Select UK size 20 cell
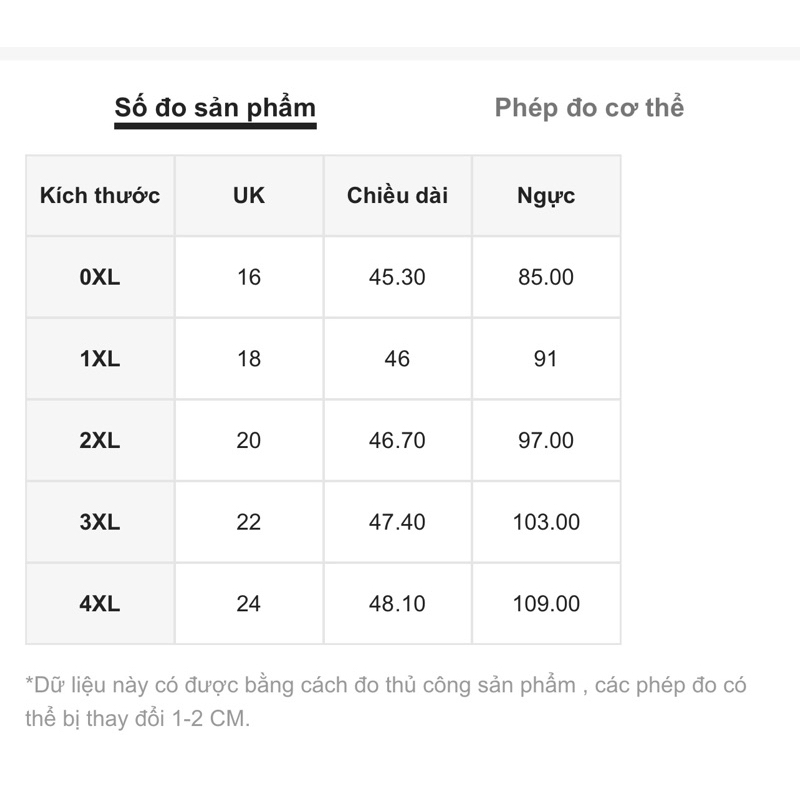 (249, 441)
